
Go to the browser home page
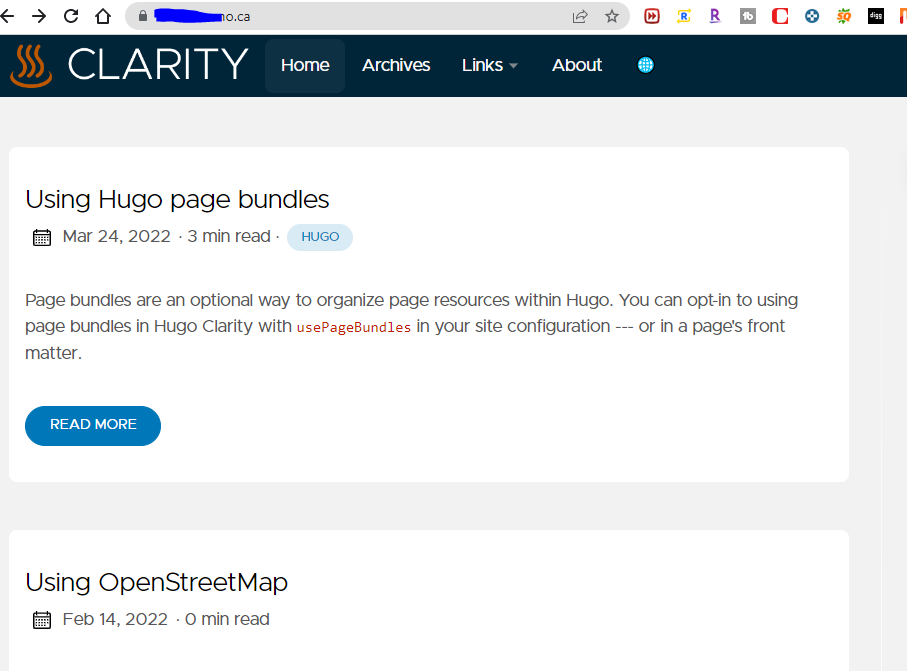point(103,16)
